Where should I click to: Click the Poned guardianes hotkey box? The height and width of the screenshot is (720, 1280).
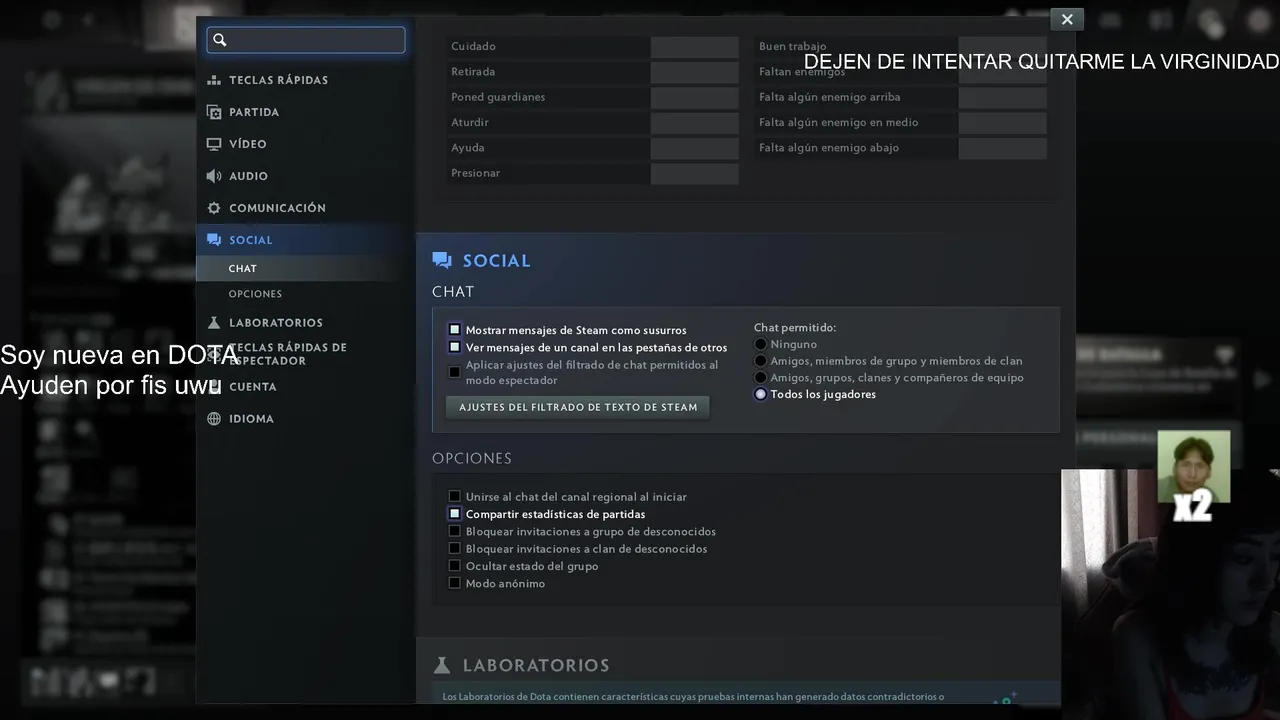point(694,97)
